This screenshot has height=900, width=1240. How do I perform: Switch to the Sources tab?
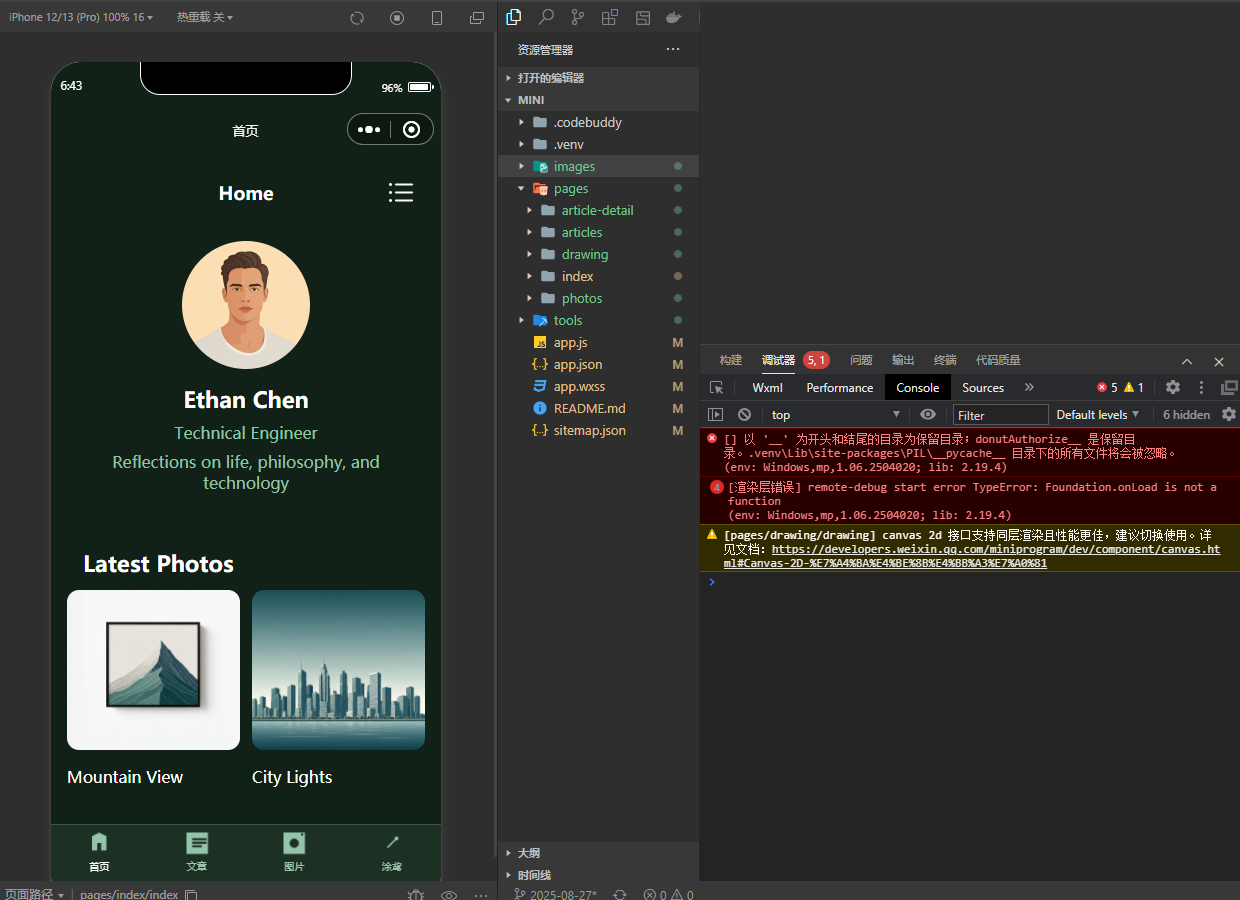(x=983, y=387)
